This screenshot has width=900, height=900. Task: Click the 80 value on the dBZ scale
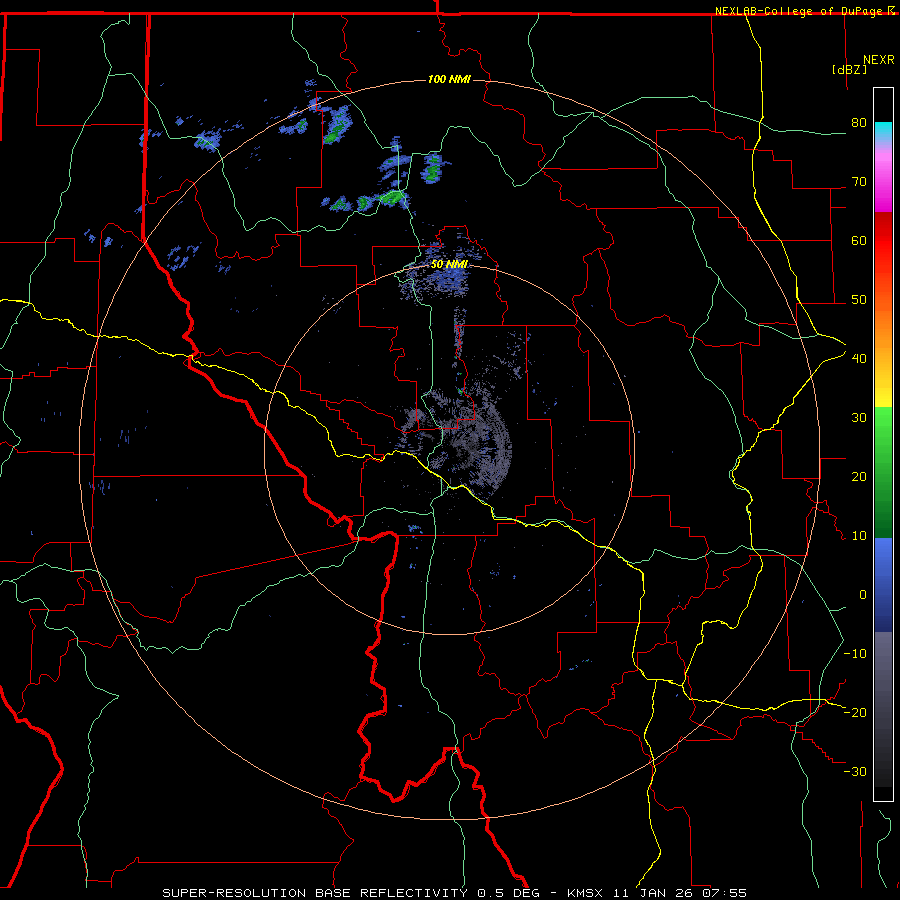pyautogui.click(x=859, y=123)
